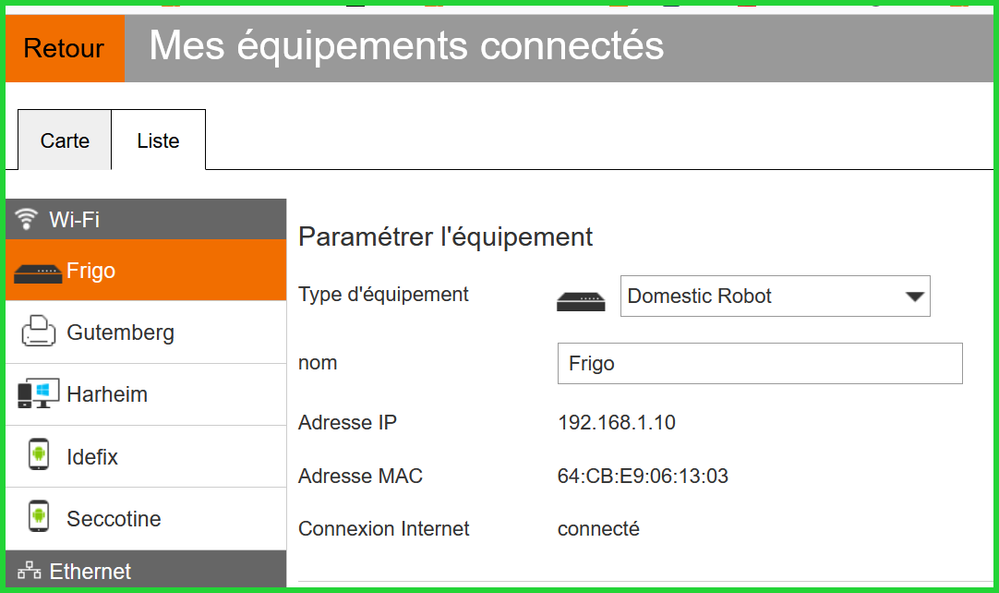Screen dimensions: 999x593
Task: Click the Wi-Fi section header label
Action: pyautogui.click(x=74, y=219)
